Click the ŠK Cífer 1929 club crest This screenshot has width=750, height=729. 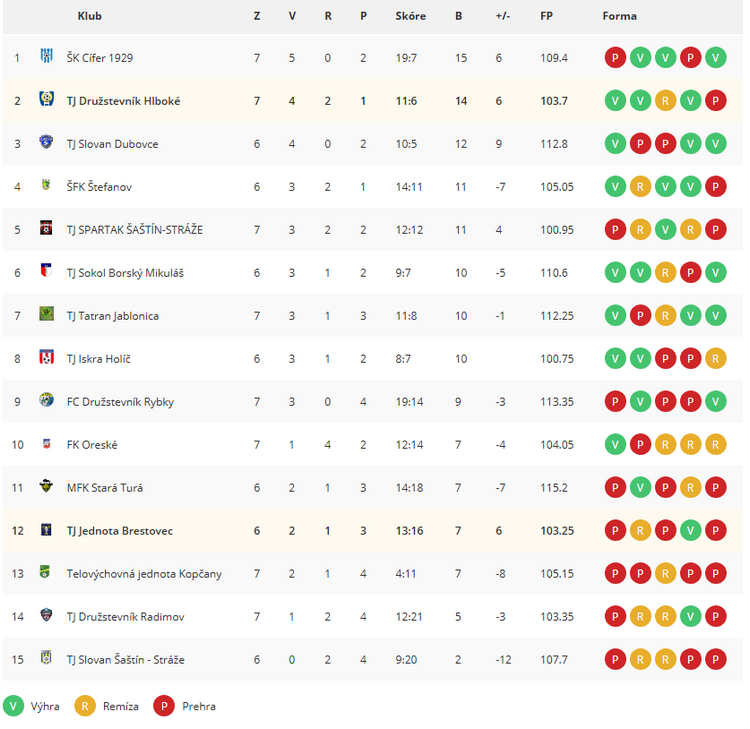tap(46, 56)
